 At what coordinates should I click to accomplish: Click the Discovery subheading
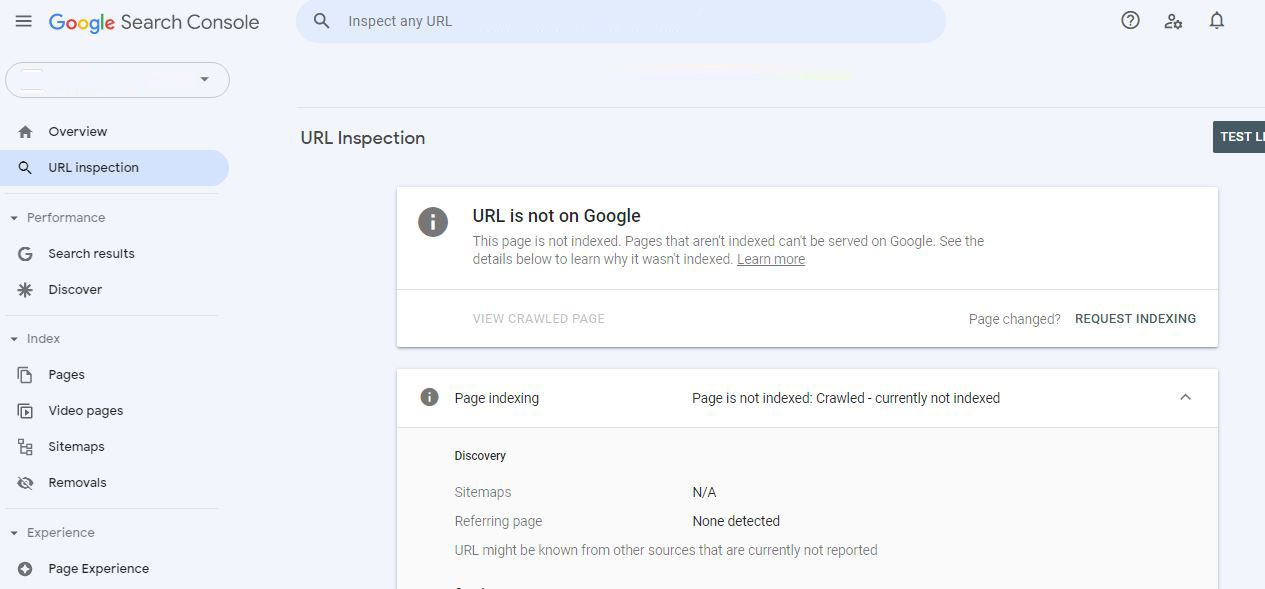(x=480, y=456)
